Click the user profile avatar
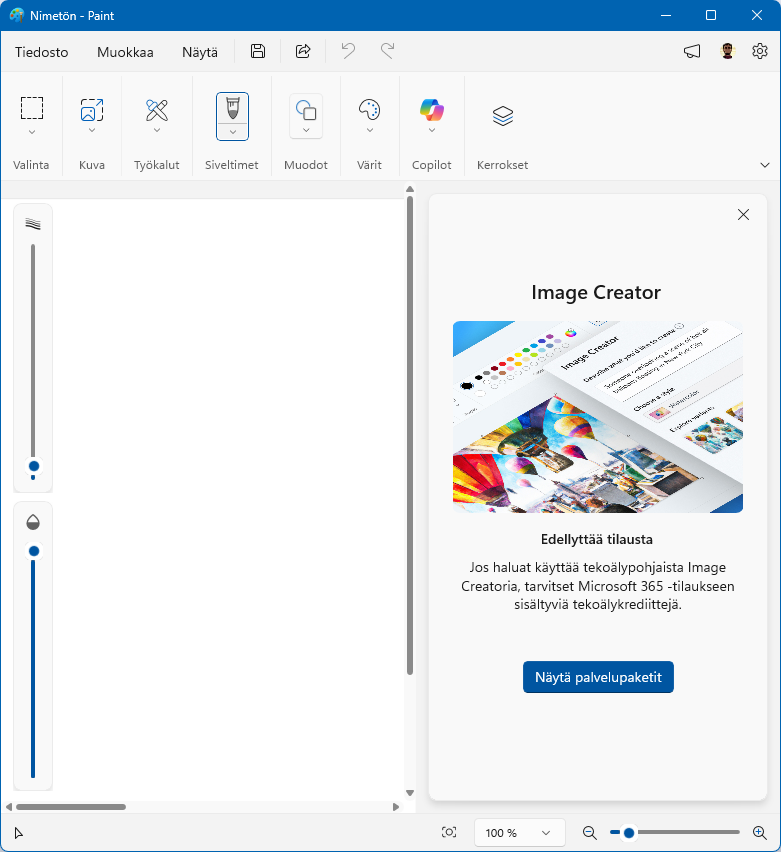Viewport: 781px width, 852px height. (x=727, y=52)
